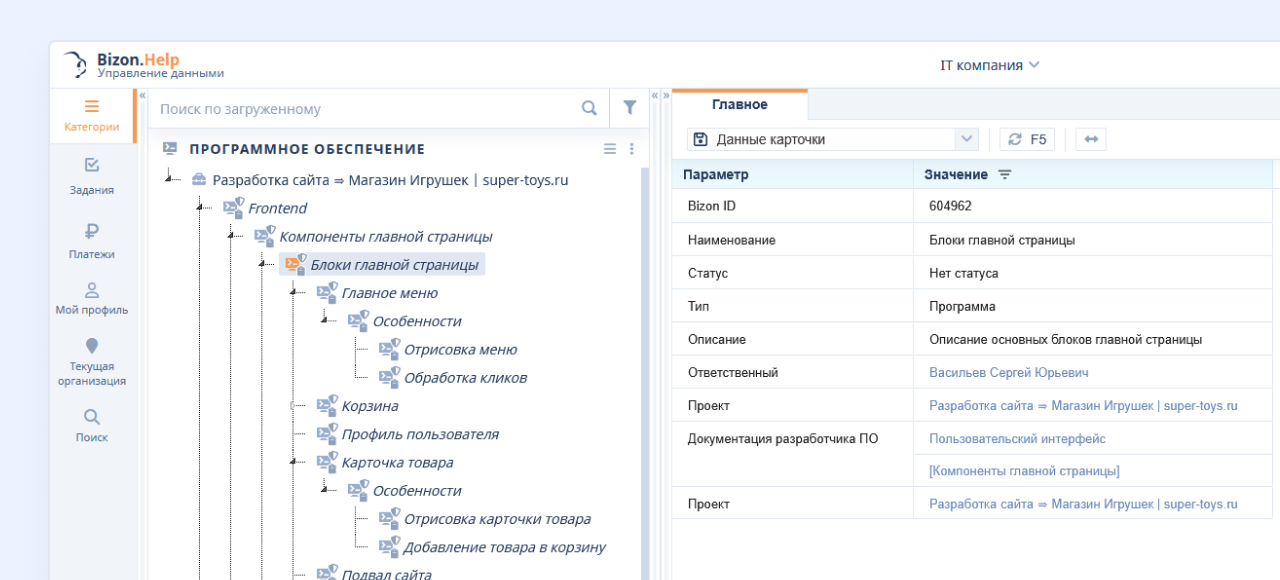
Task: Open Мой профиль in the sidebar
Action: (x=91, y=299)
